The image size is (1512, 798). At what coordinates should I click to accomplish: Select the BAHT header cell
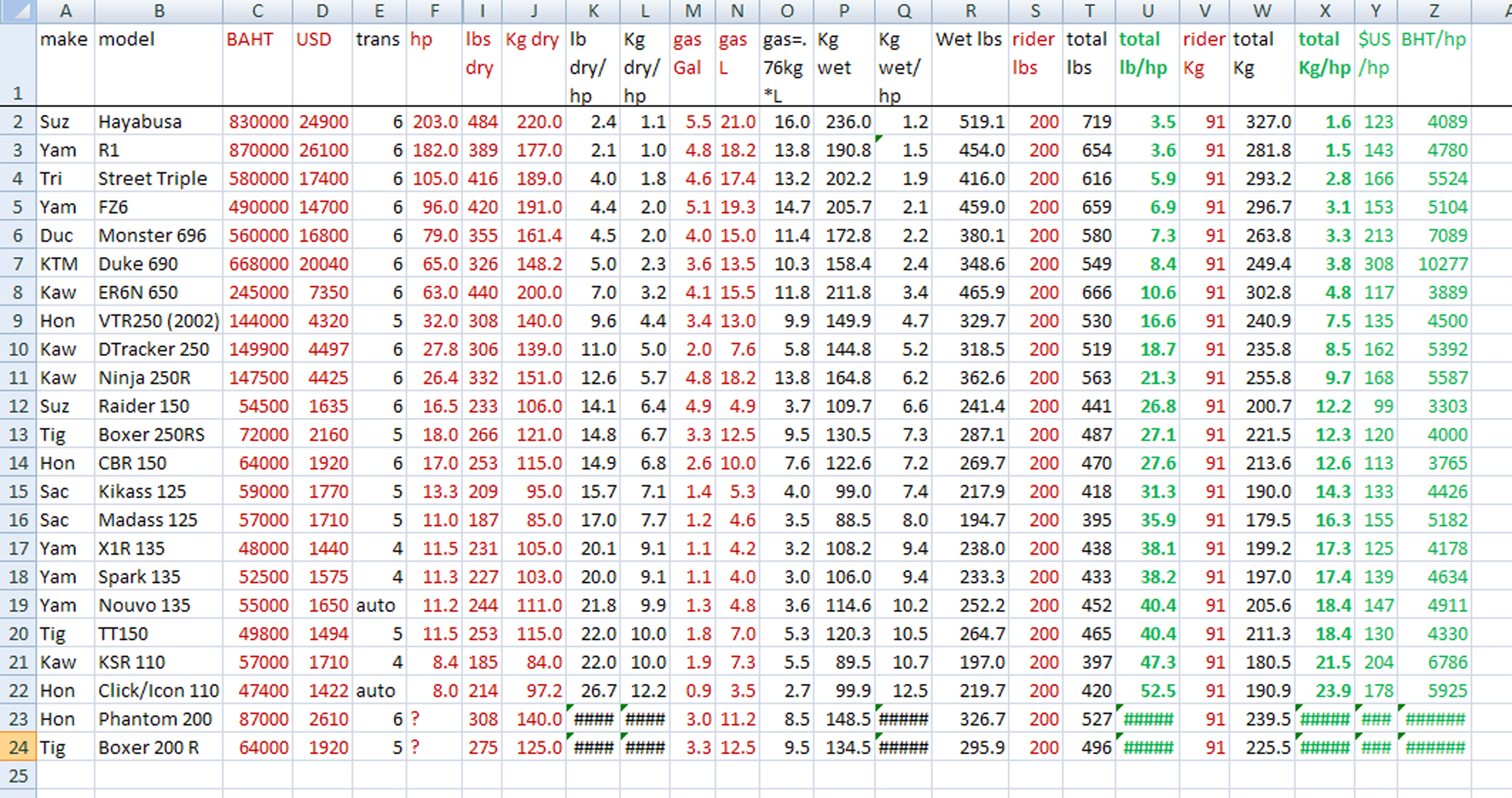tap(250, 39)
